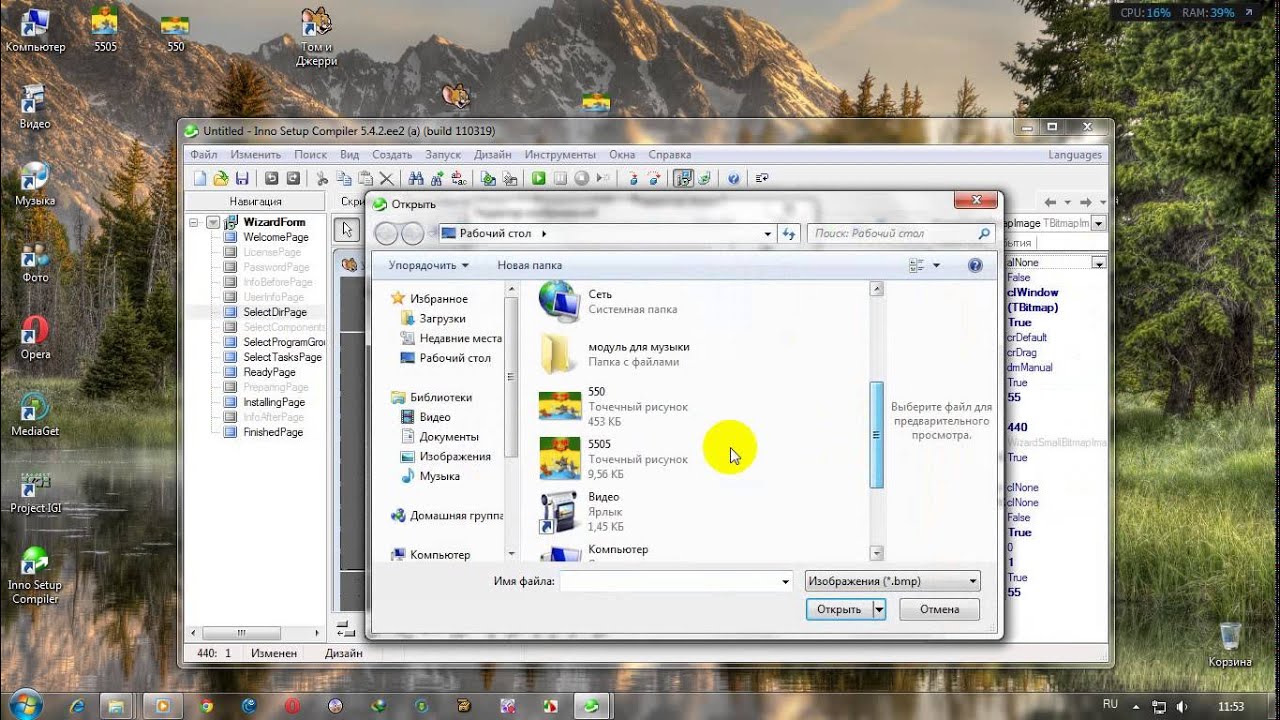Click the Copy toolbar icon

[344, 178]
